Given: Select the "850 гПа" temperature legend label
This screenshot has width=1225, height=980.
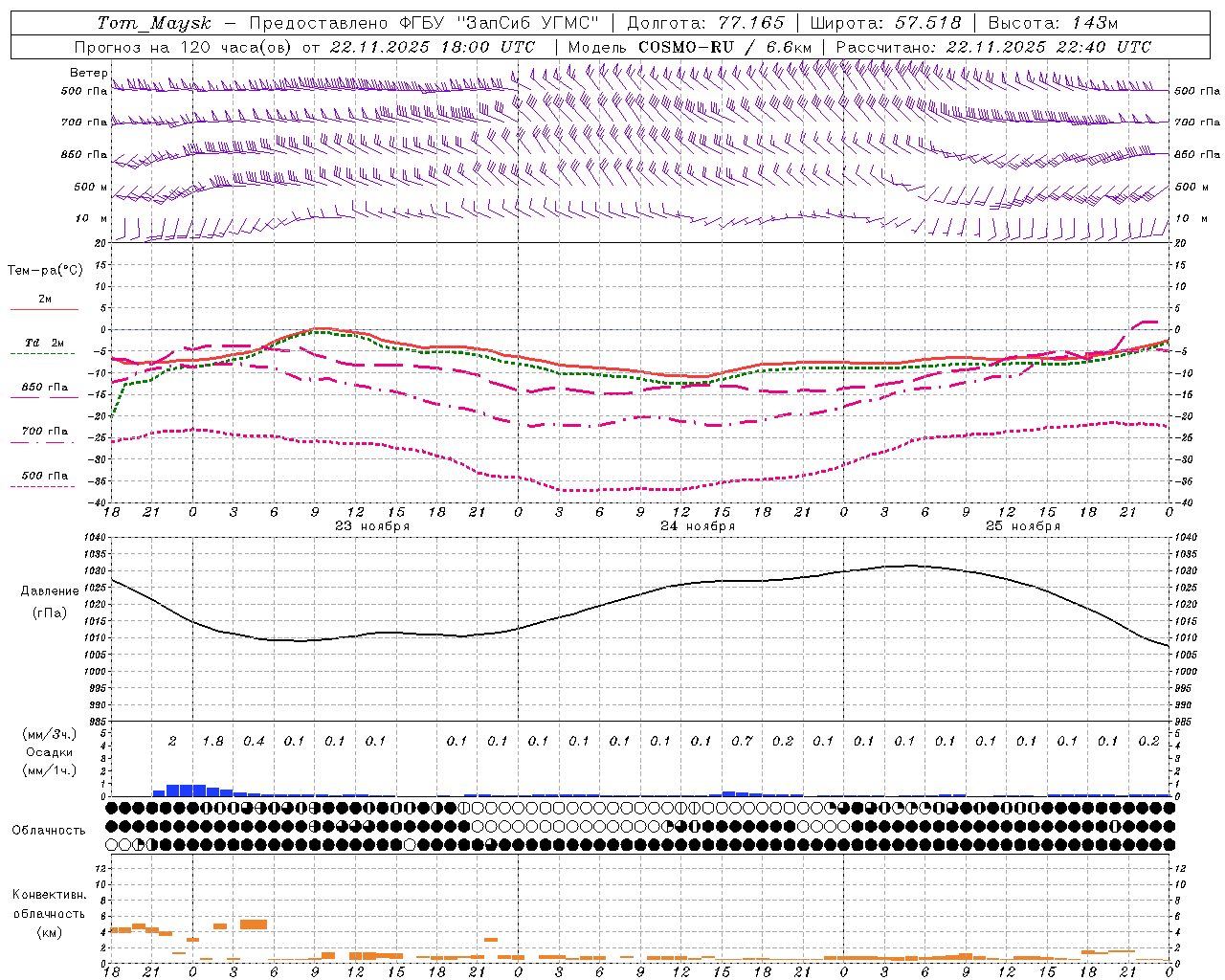Looking at the screenshot, I should [45, 388].
